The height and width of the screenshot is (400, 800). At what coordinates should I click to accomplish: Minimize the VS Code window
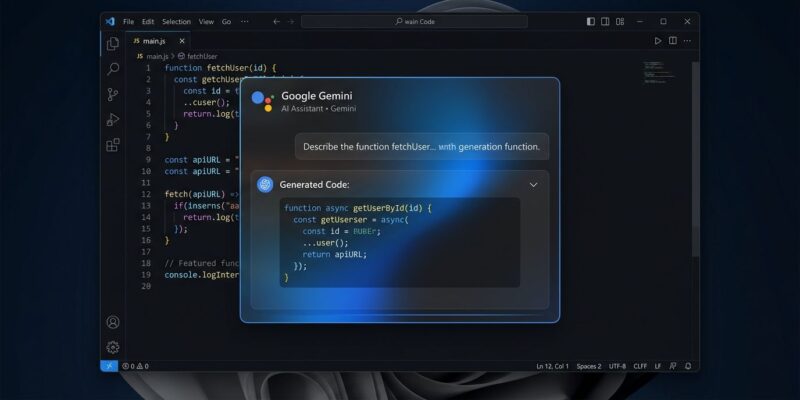[x=640, y=21]
